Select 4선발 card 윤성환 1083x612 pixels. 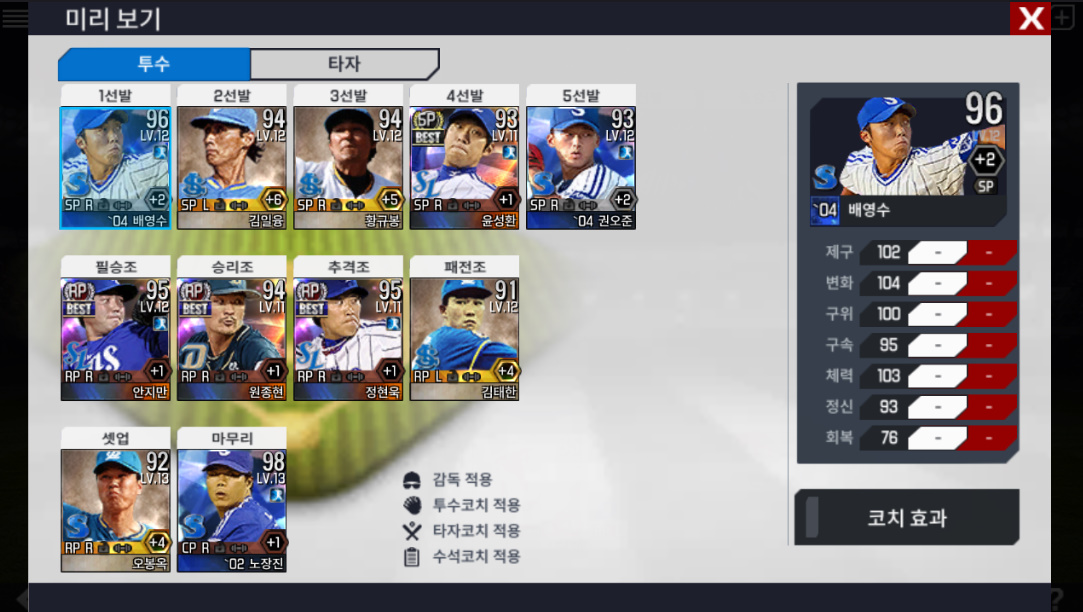pyautogui.click(x=465, y=168)
